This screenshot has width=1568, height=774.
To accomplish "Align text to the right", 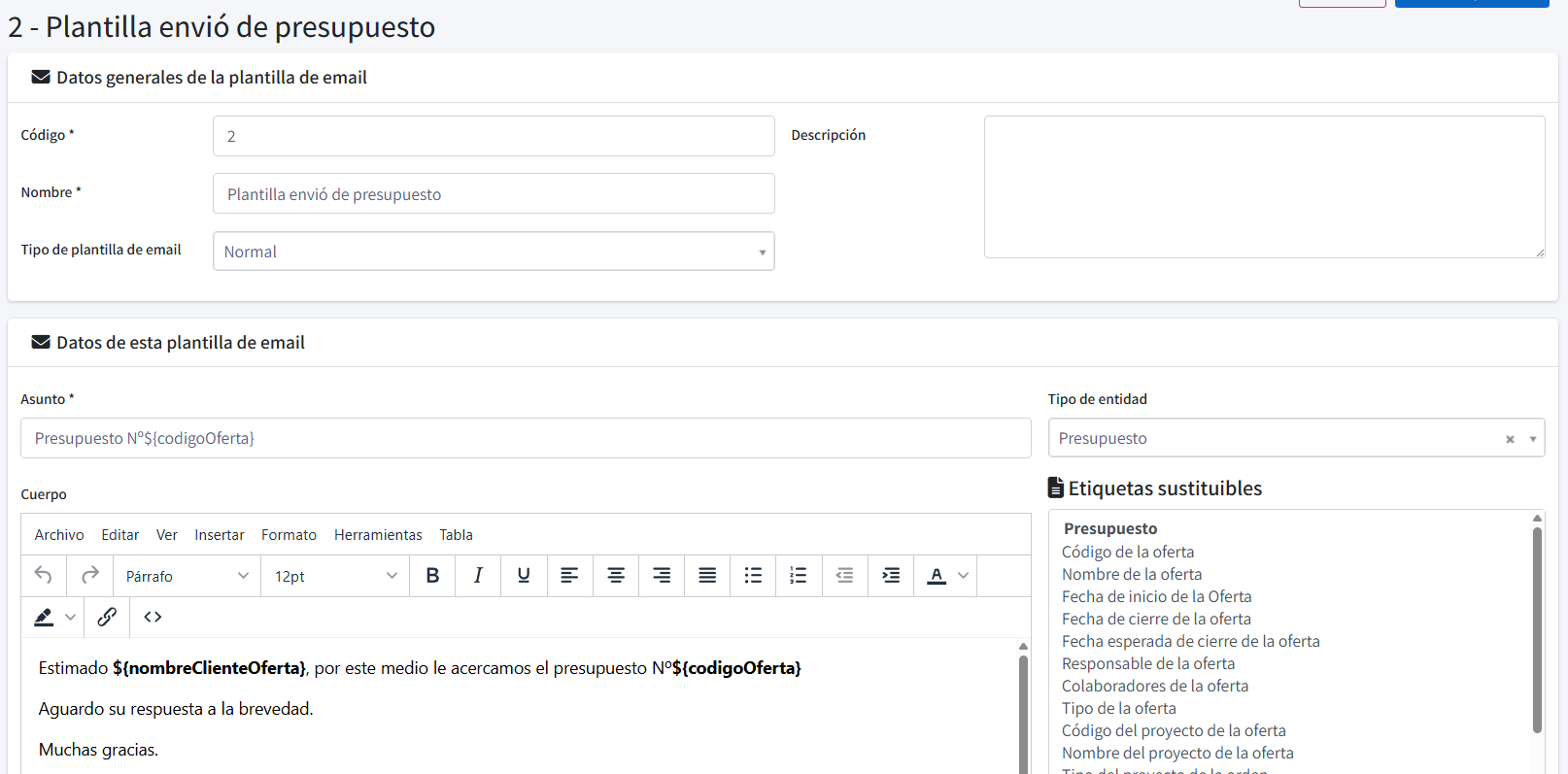I will point(662,576).
